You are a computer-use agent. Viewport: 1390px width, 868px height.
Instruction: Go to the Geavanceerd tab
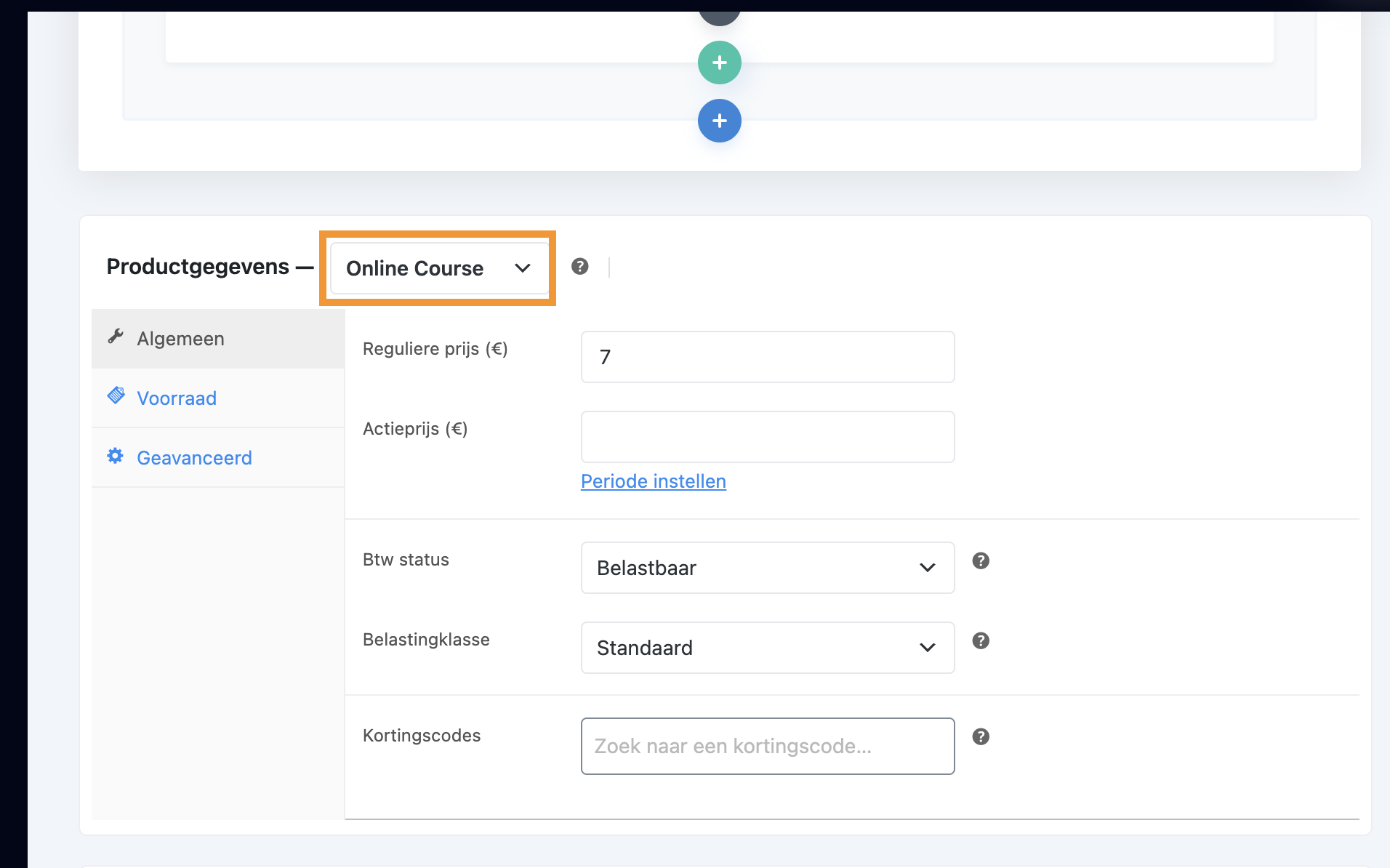pos(194,458)
